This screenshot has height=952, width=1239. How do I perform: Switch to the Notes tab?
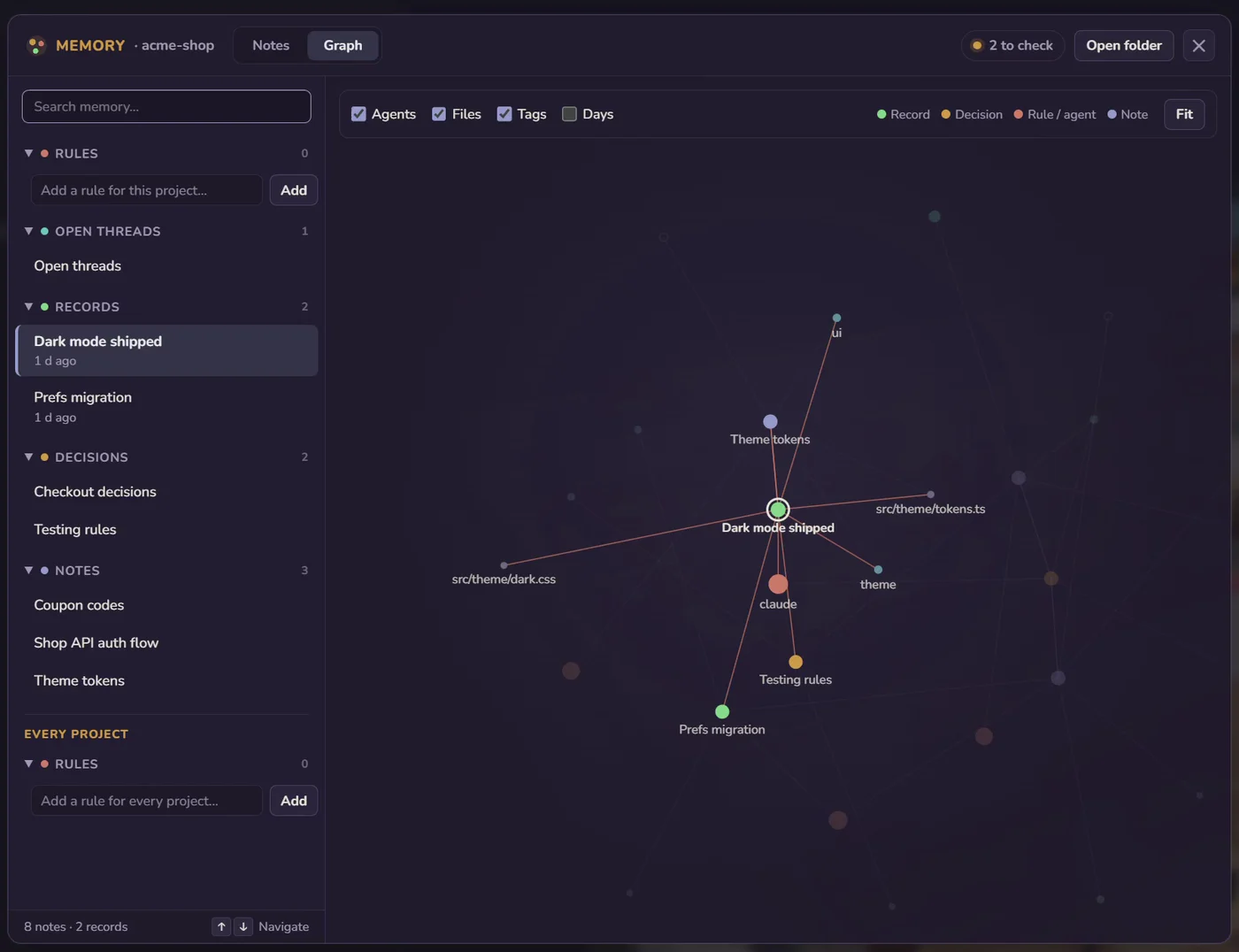point(271,45)
